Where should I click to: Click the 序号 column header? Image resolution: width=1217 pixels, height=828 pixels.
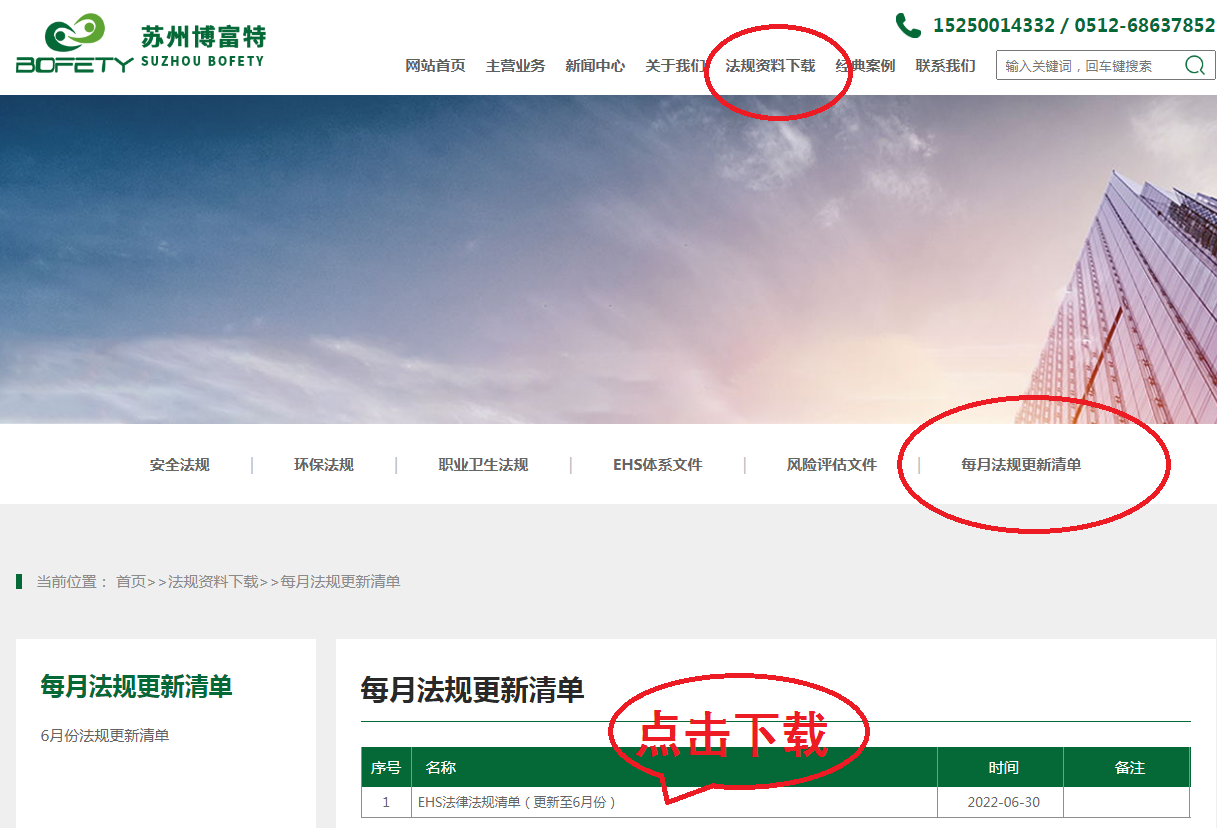pyautogui.click(x=386, y=768)
